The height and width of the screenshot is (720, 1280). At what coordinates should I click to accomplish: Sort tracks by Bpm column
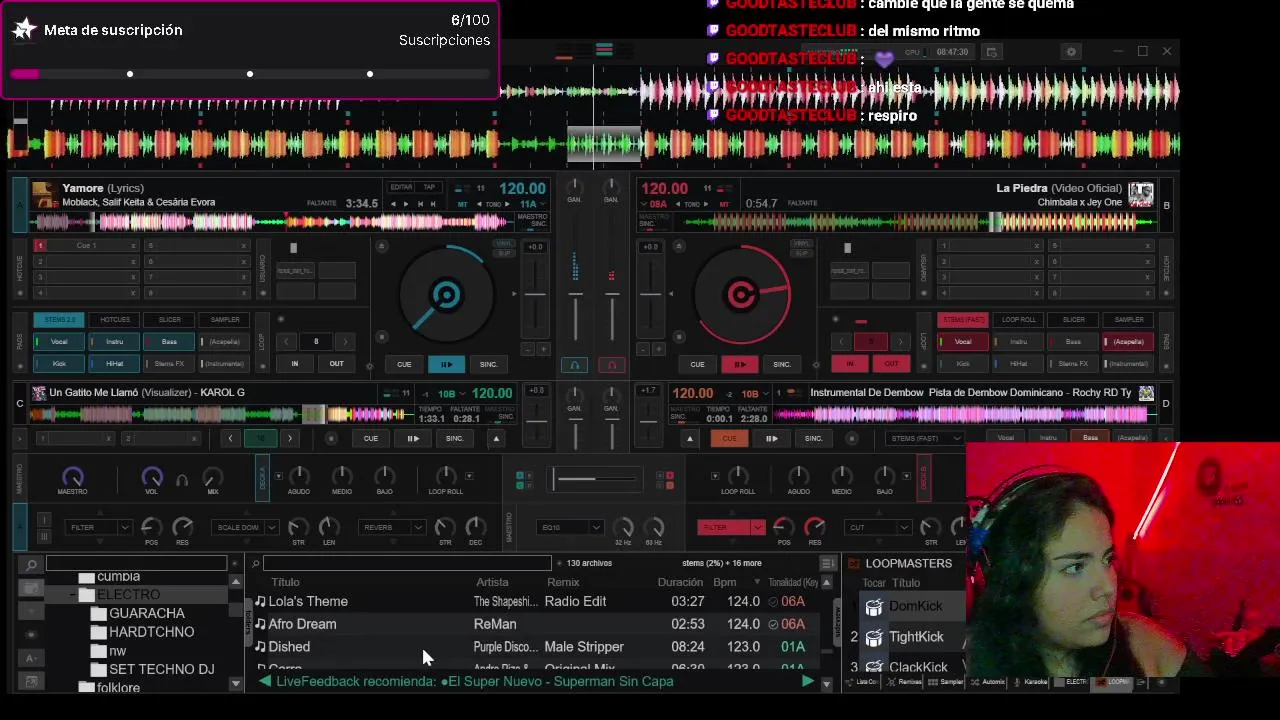(724, 582)
